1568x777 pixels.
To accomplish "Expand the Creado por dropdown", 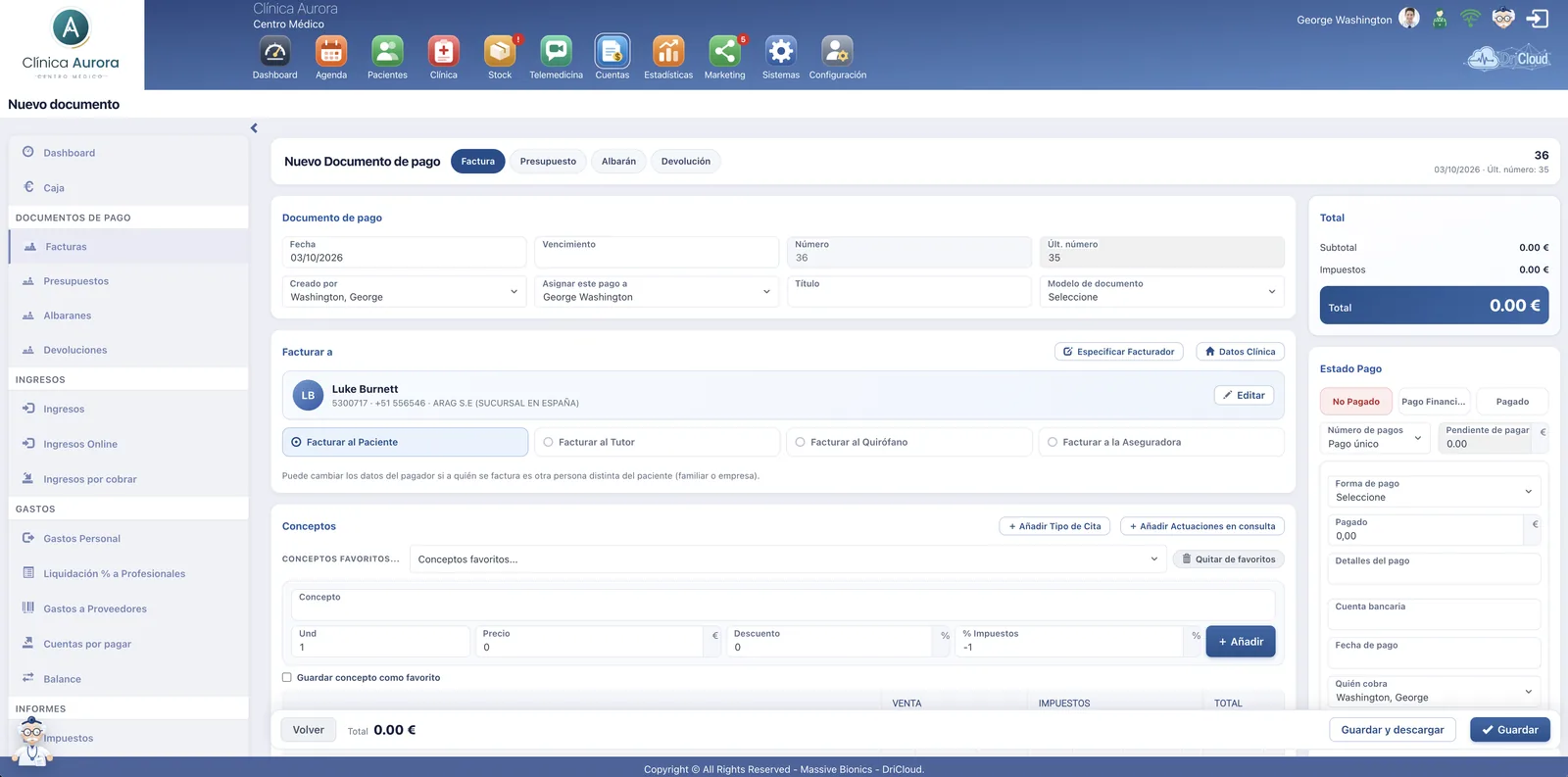I will (404, 291).
